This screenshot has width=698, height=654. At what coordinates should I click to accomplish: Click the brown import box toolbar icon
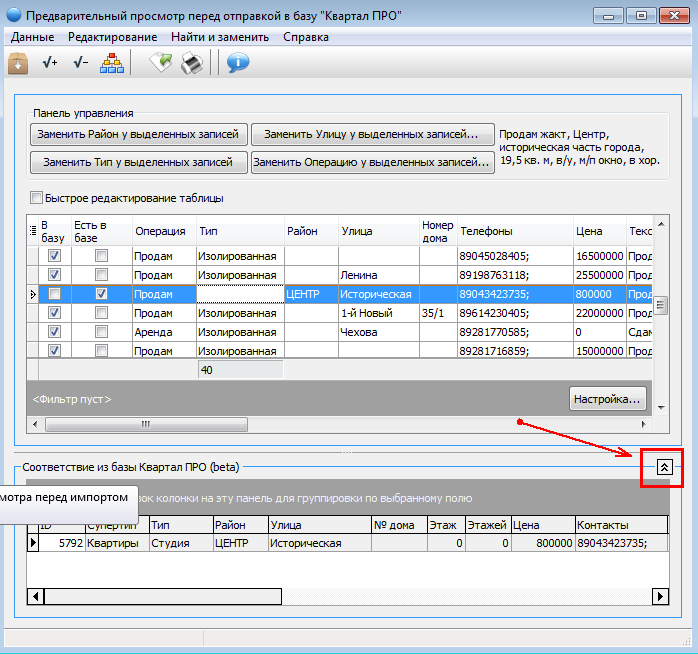[18, 63]
